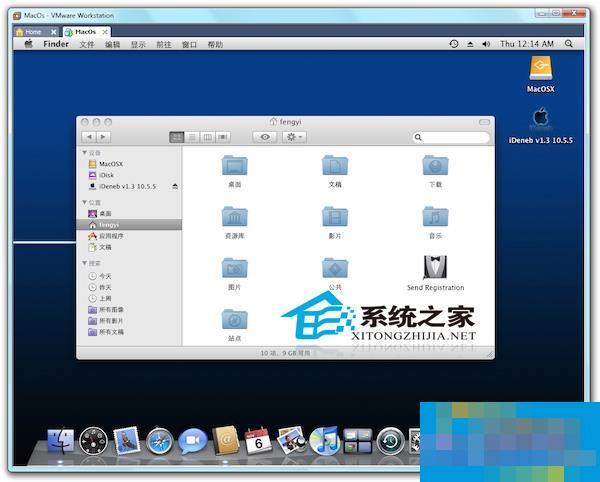Switch to column view in Finder toolbar
The width and height of the screenshot is (600, 482).
coord(207,137)
